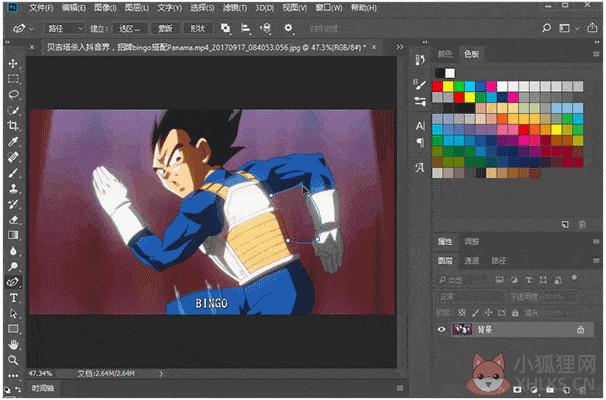Open the Brushes panel icon
This screenshot has width=606, height=400.
(x=420, y=84)
